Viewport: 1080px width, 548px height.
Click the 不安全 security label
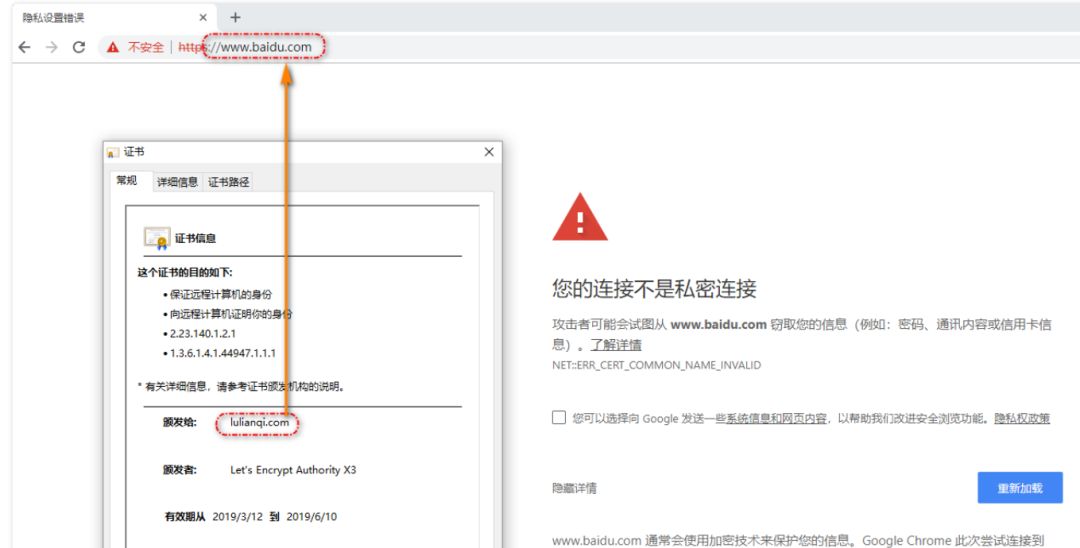pyautogui.click(x=145, y=47)
